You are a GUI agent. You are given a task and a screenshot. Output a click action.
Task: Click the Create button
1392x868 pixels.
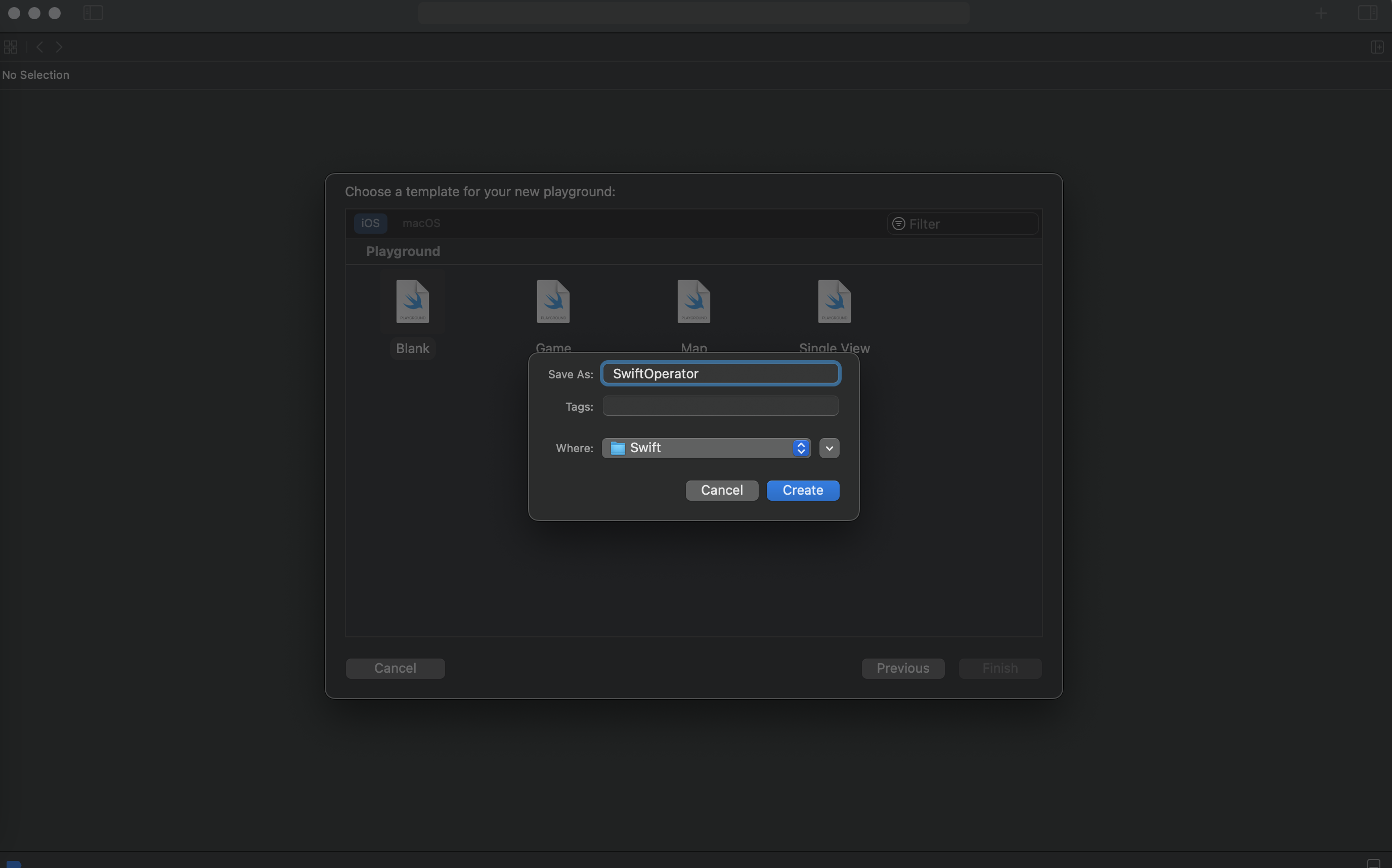(x=803, y=490)
